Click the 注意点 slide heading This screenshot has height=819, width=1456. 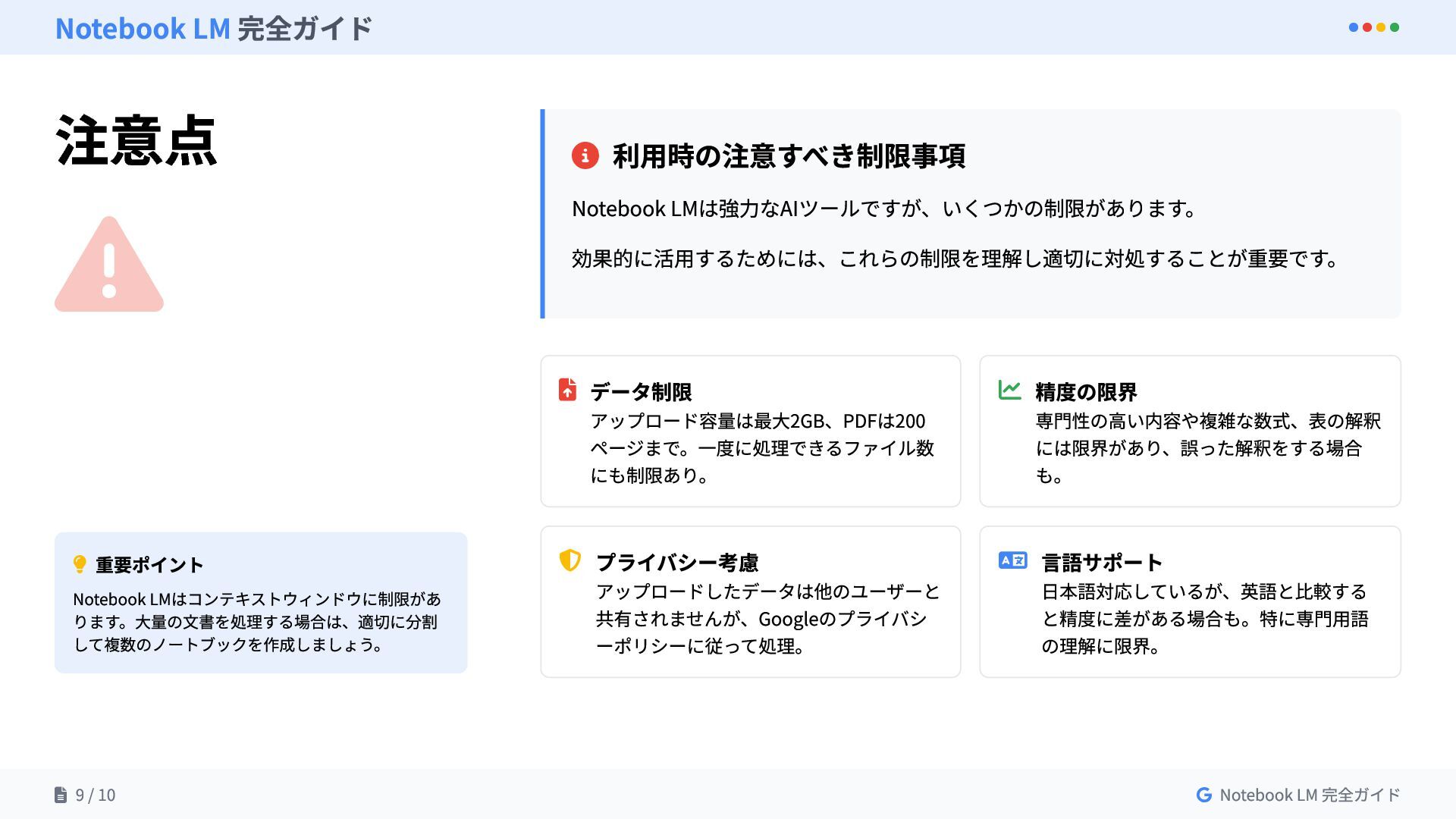pos(136,141)
